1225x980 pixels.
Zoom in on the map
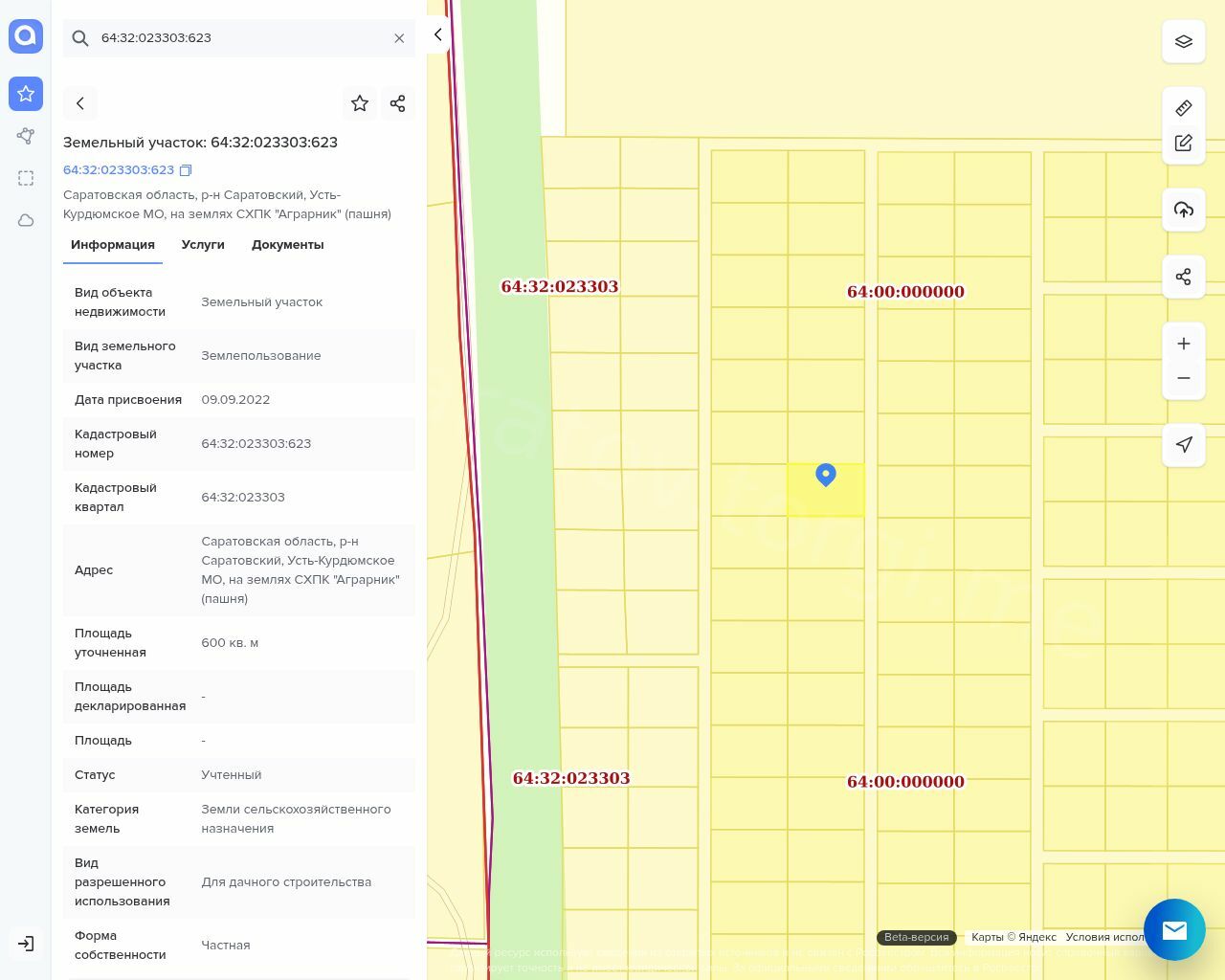(x=1184, y=344)
